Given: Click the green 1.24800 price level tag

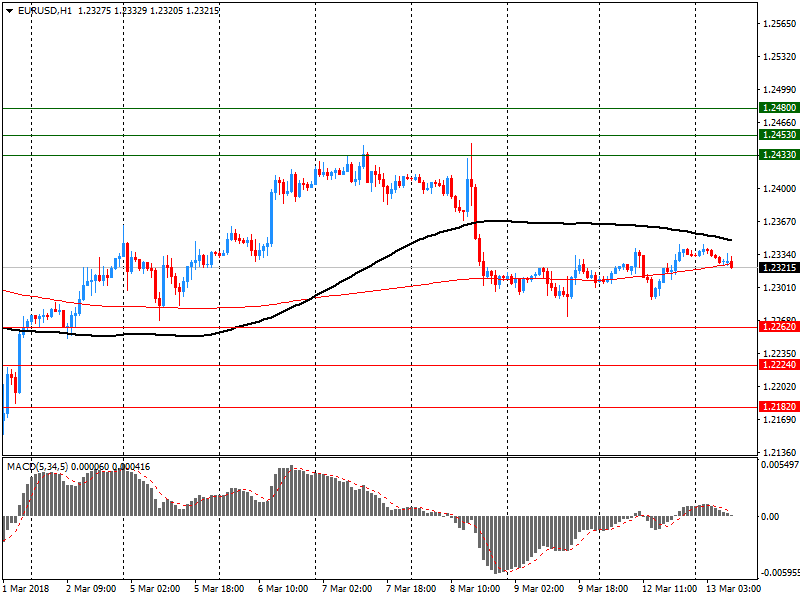Looking at the screenshot, I should (778, 107).
